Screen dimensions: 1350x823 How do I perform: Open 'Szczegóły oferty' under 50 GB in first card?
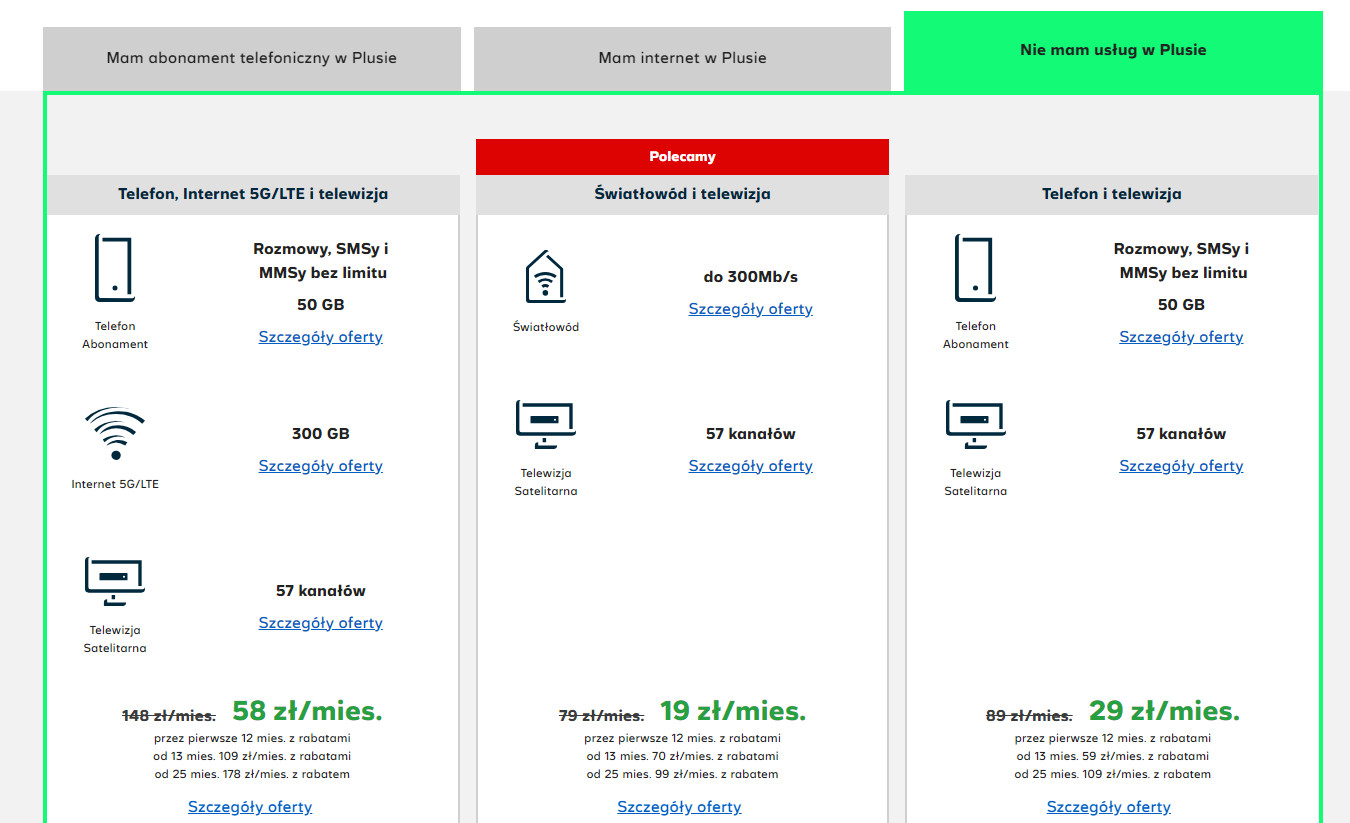click(x=321, y=337)
